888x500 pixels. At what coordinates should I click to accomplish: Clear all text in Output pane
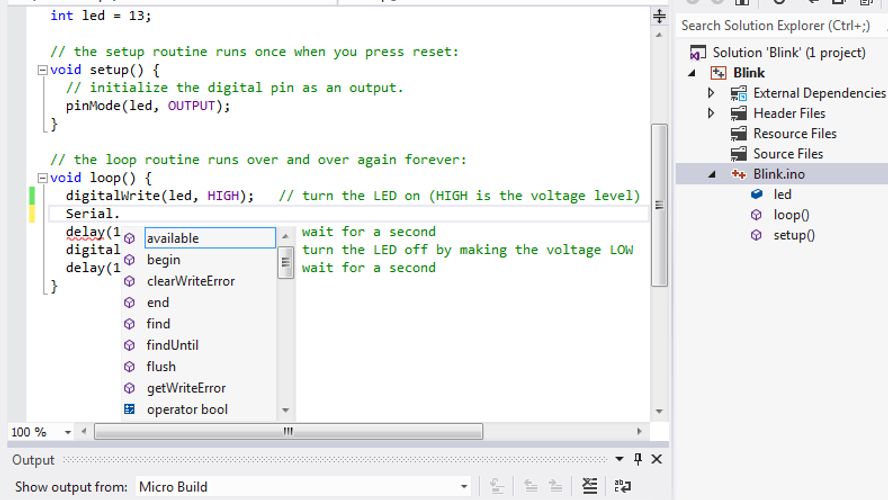(590, 486)
